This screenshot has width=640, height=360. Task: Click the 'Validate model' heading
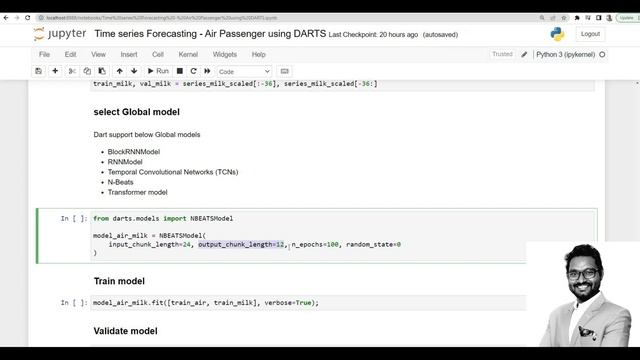[x=125, y=331]
